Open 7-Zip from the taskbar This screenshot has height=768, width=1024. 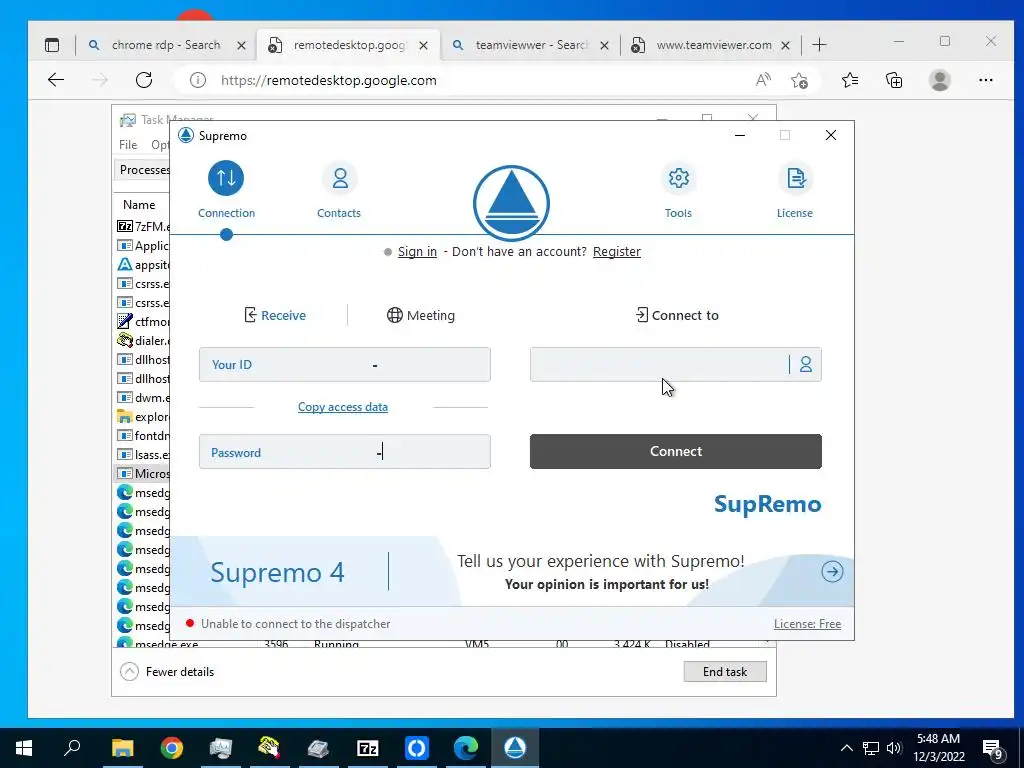368,748
